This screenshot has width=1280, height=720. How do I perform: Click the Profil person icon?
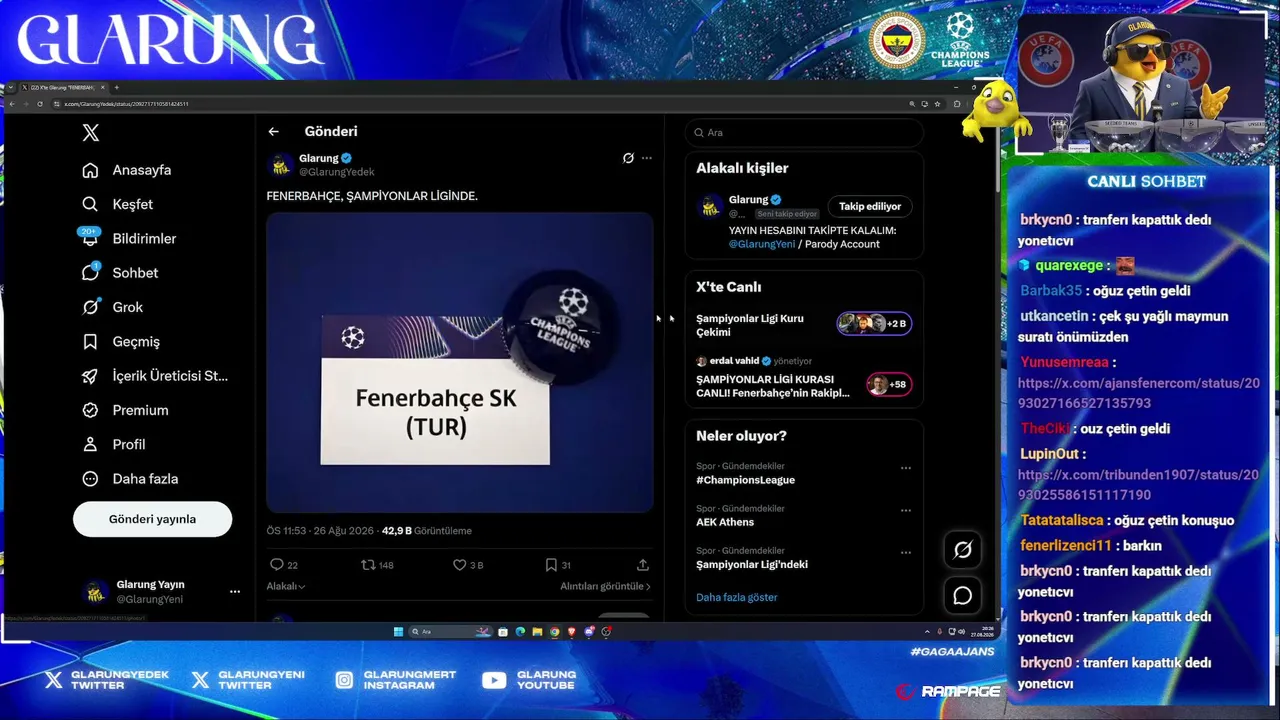click(90, 444)
